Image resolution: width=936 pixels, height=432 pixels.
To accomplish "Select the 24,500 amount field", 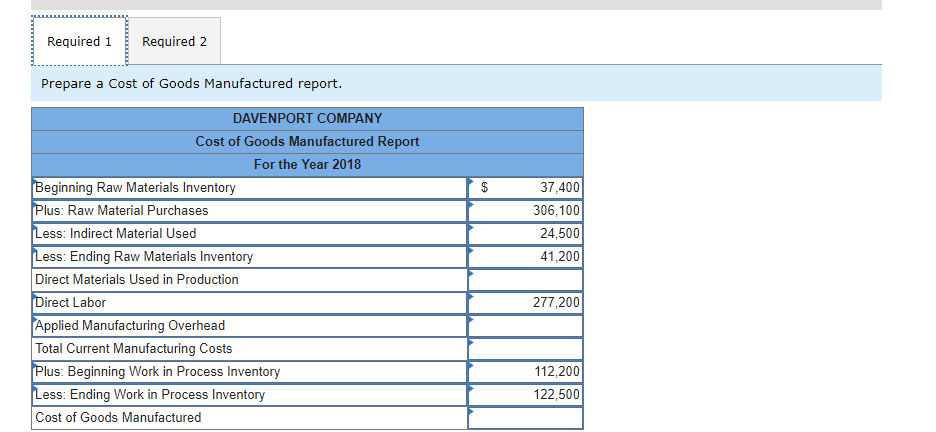I will tap(525, 234).
